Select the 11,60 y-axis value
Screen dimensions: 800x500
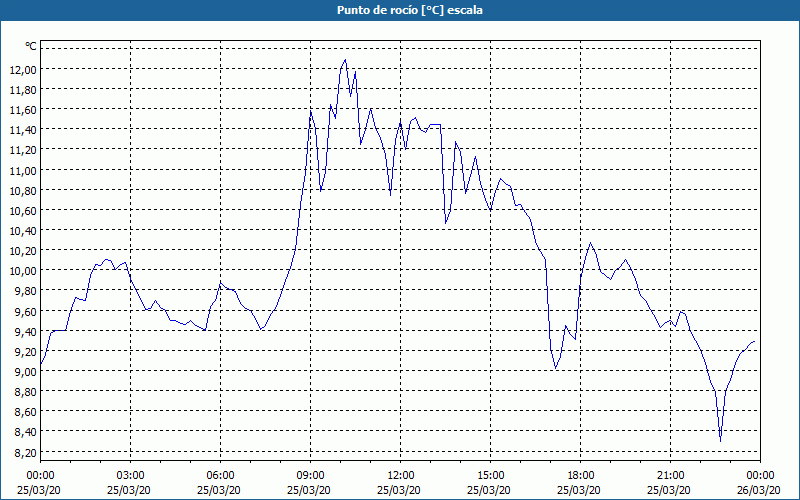tap(23, 110)
